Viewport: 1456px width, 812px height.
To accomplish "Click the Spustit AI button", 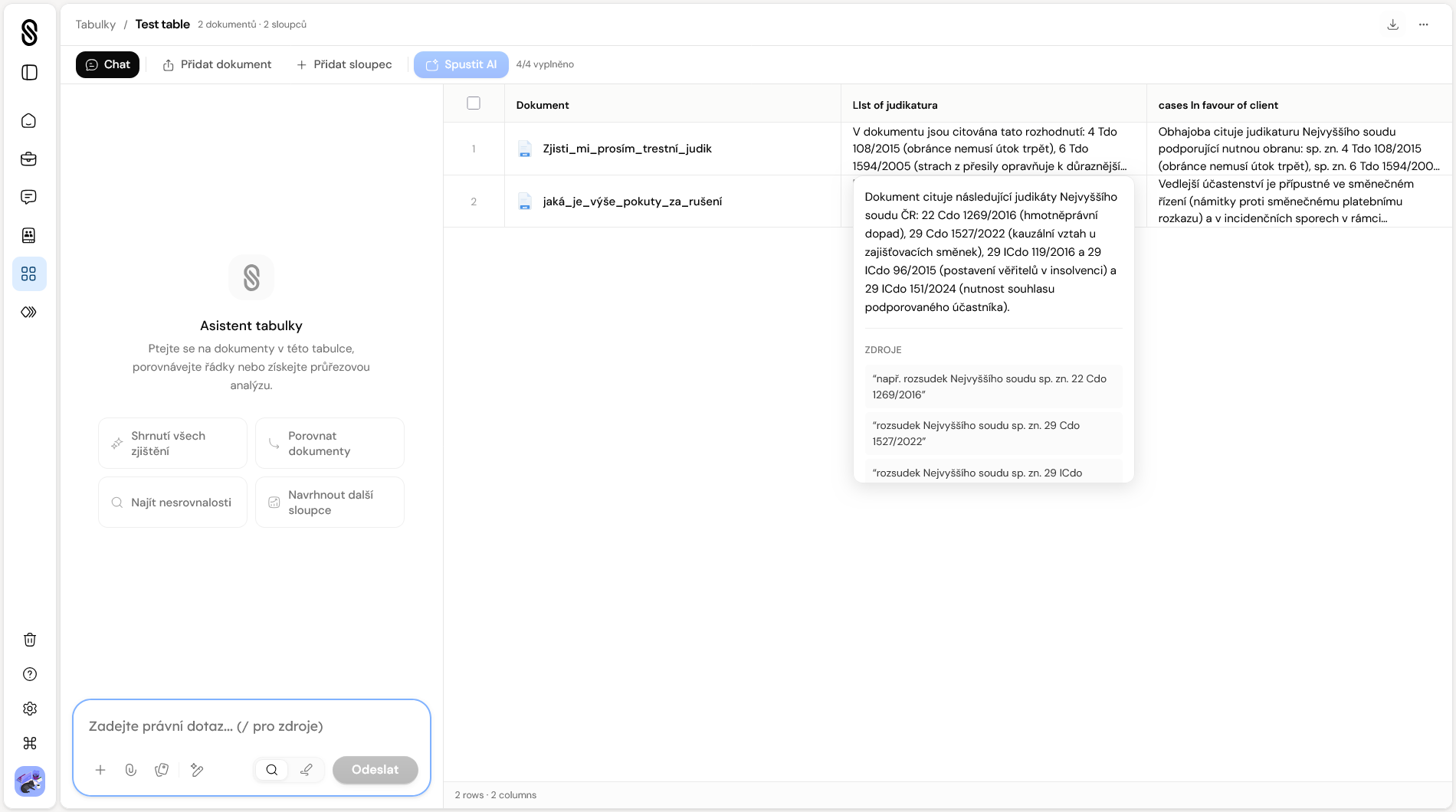I will point(461,64).
